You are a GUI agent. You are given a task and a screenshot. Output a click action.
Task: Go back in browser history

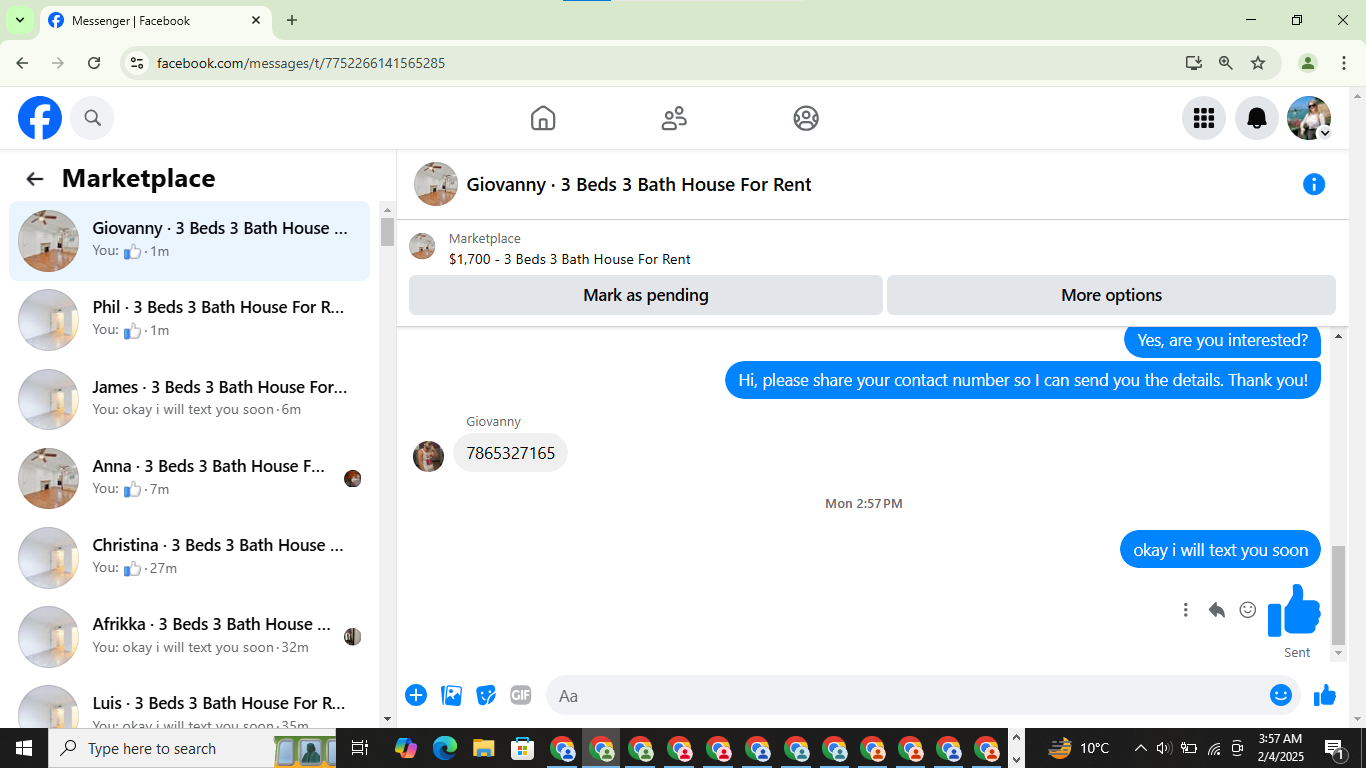pos(22,63)
